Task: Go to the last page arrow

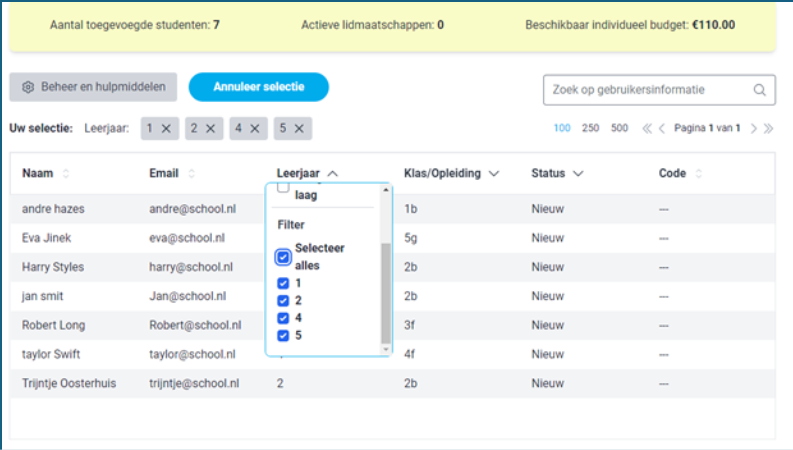Action: 768,128
